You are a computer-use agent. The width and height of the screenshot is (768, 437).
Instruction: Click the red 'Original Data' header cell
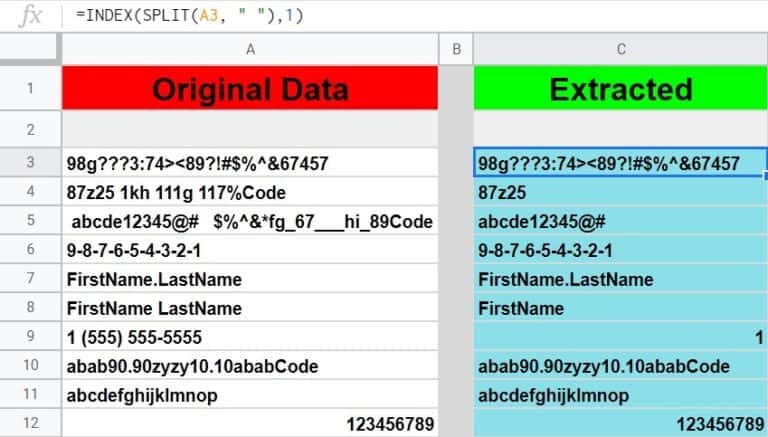tap(250, 88)
